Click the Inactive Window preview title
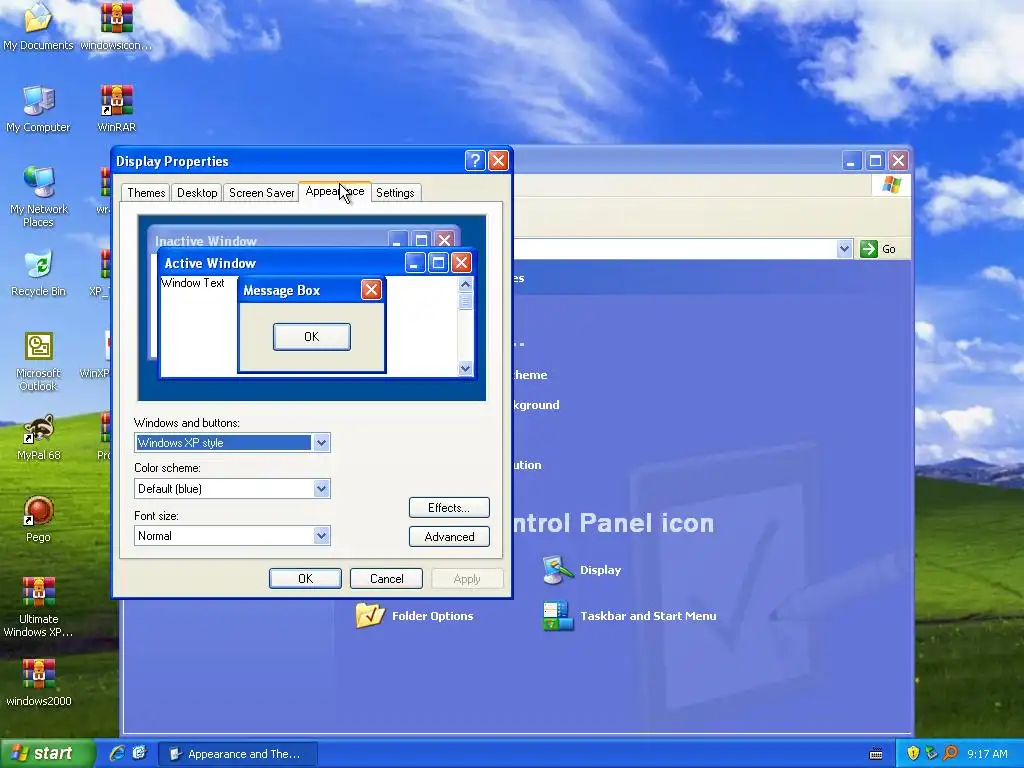 (x=206, y=241)
